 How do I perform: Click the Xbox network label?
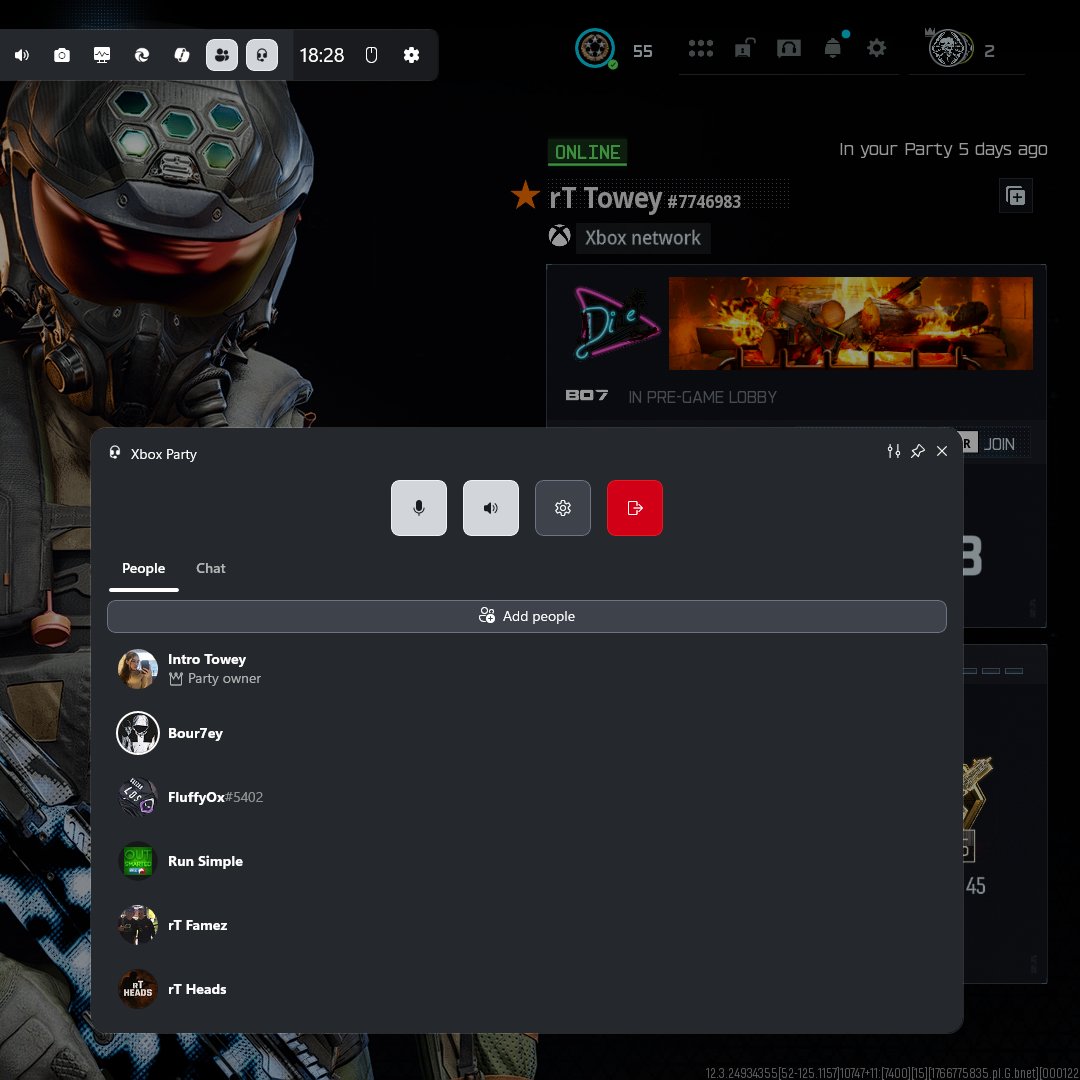coord(643,238)
